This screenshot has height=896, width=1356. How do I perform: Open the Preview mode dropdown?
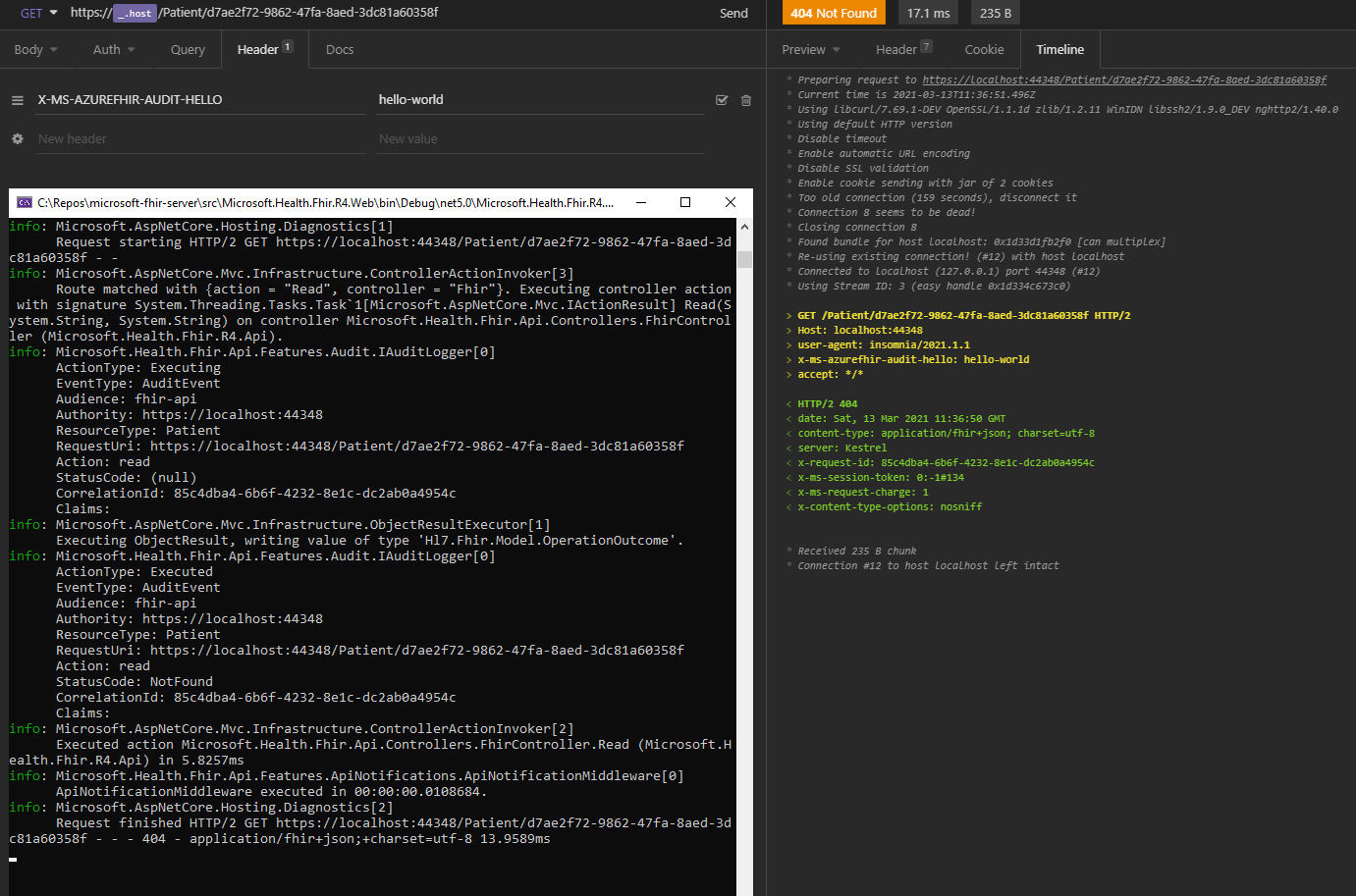[x=810, y=49]
